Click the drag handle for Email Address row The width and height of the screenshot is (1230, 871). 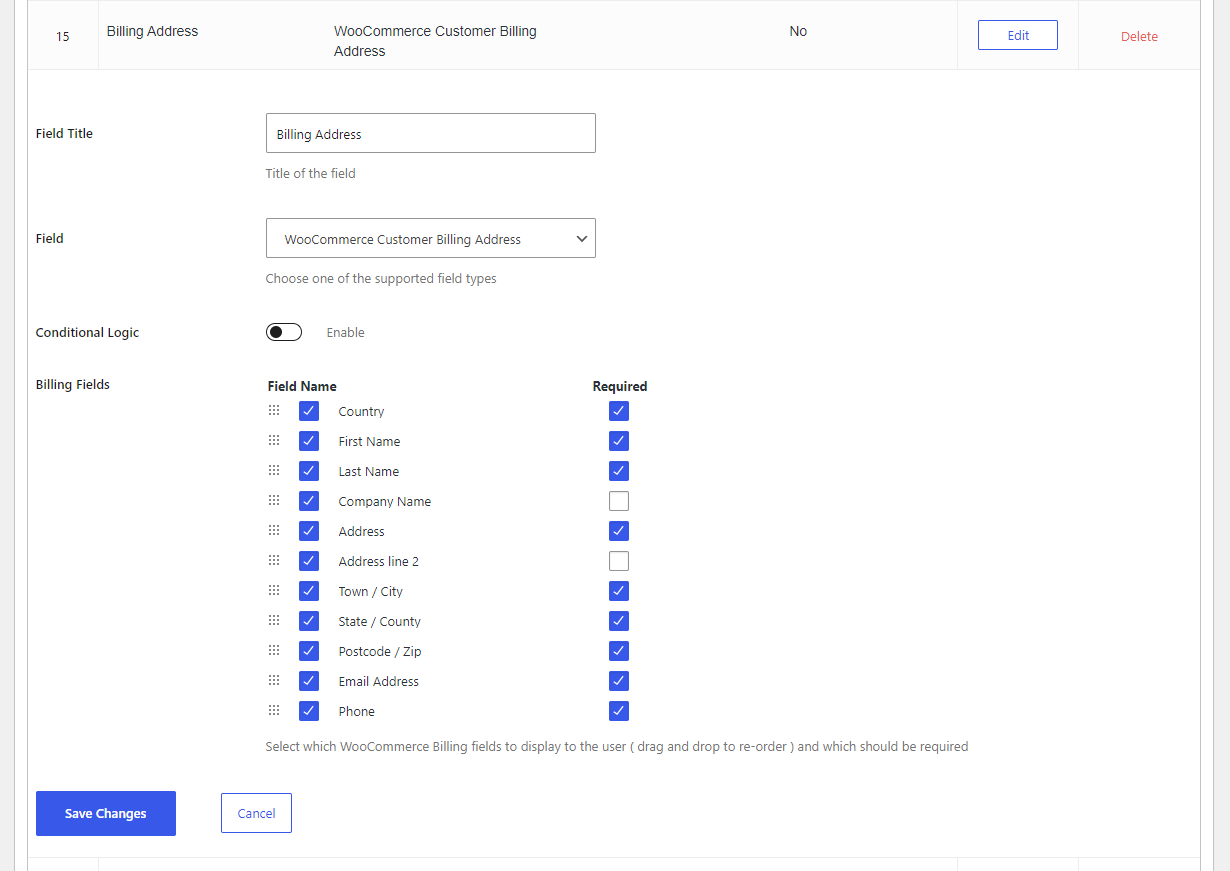(274, 680)
